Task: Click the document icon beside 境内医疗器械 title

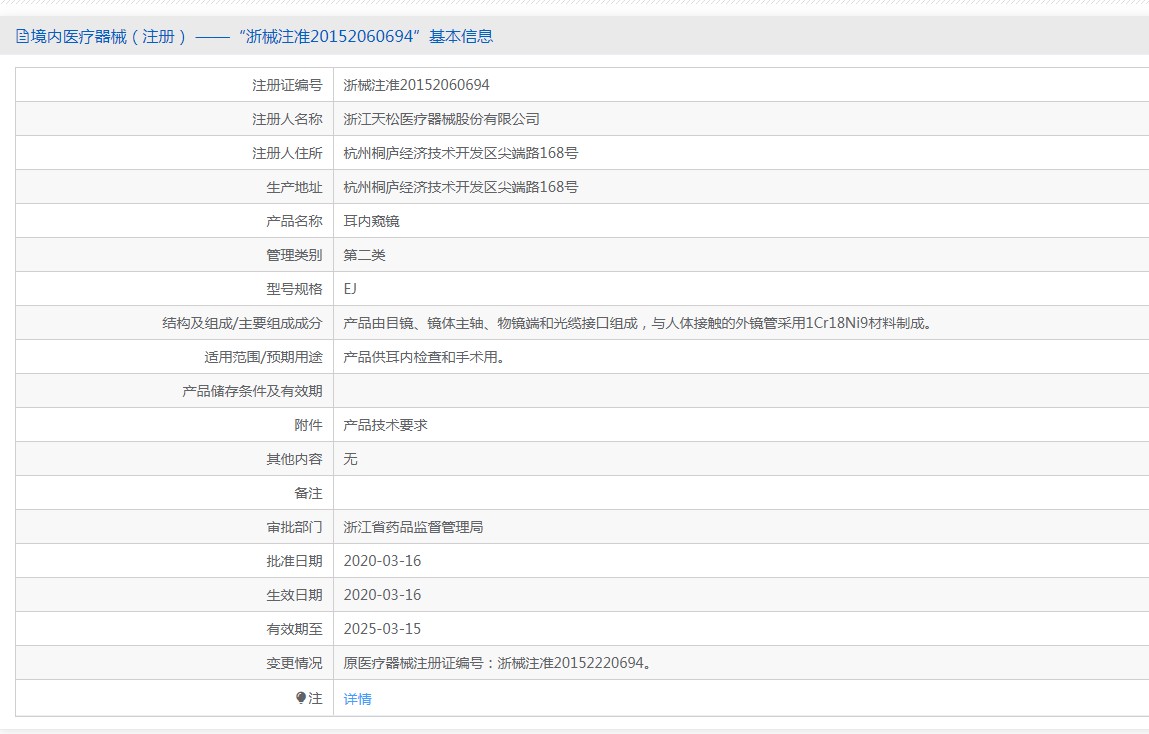Action: (23, 36)
